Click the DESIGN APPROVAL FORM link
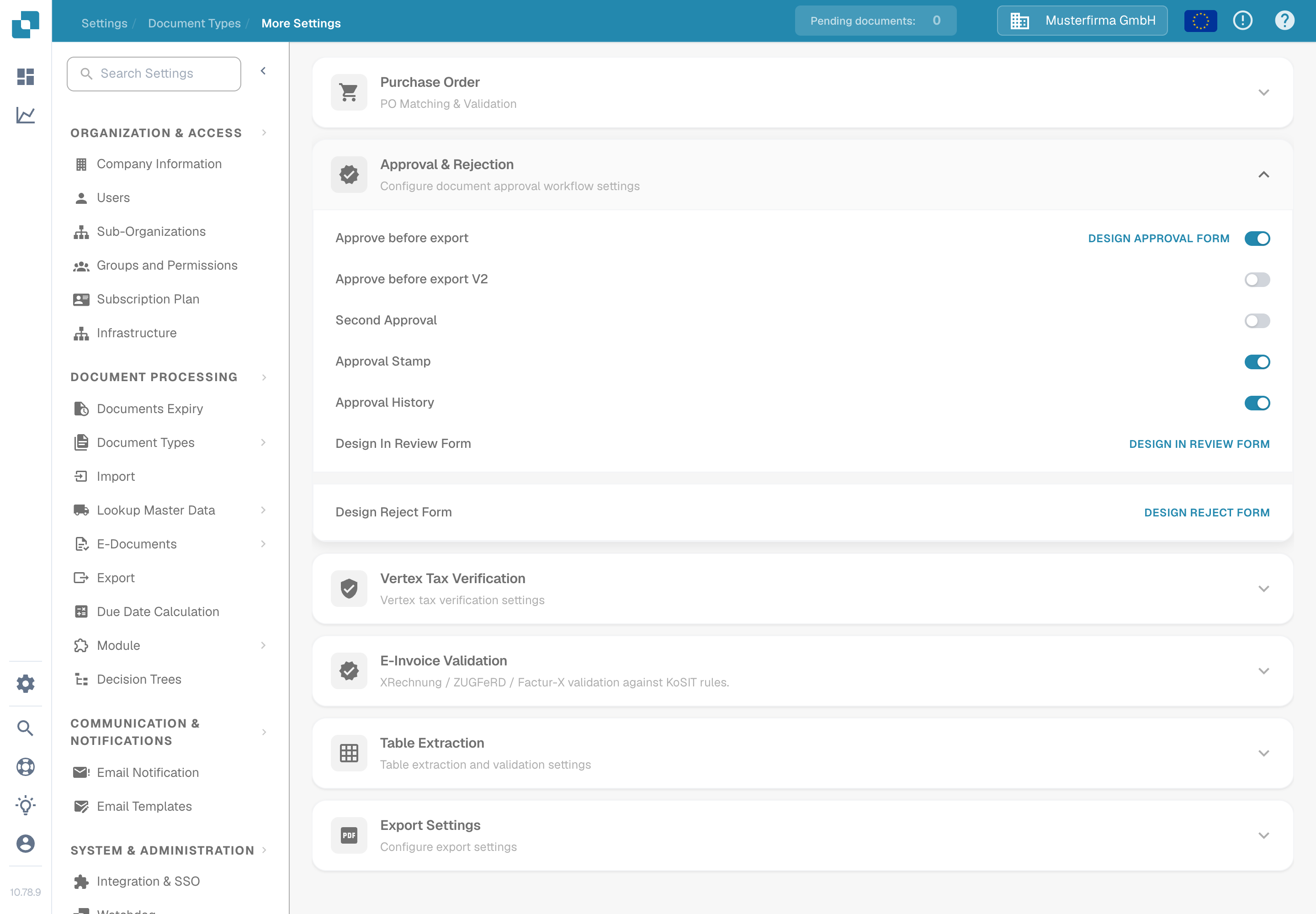 point(1158,238)
